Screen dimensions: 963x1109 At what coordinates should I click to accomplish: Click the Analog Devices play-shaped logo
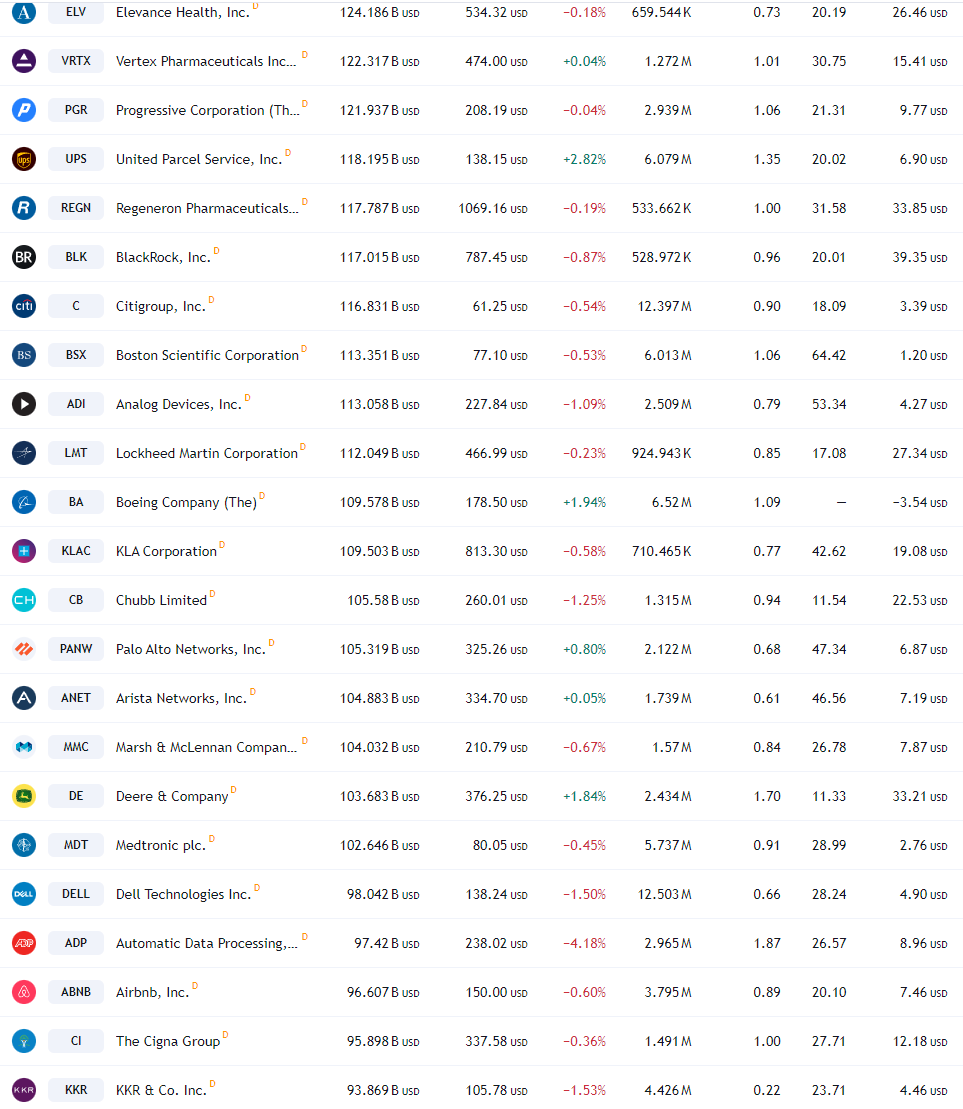pyautogui.click(x=24, y=404)
